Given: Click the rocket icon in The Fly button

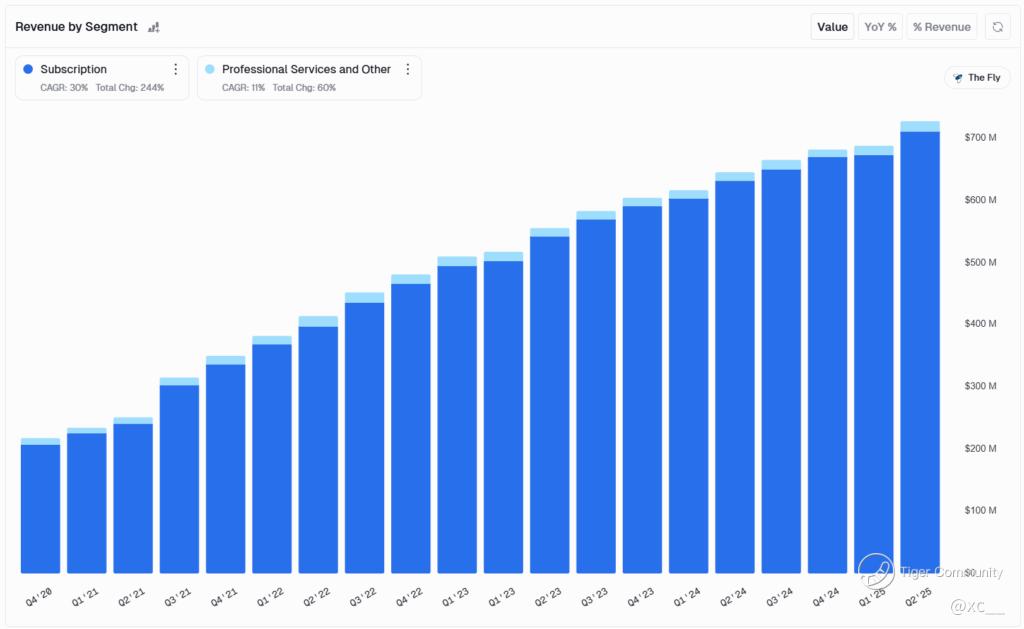Looking at the screenshot, I should coord(958,78).
